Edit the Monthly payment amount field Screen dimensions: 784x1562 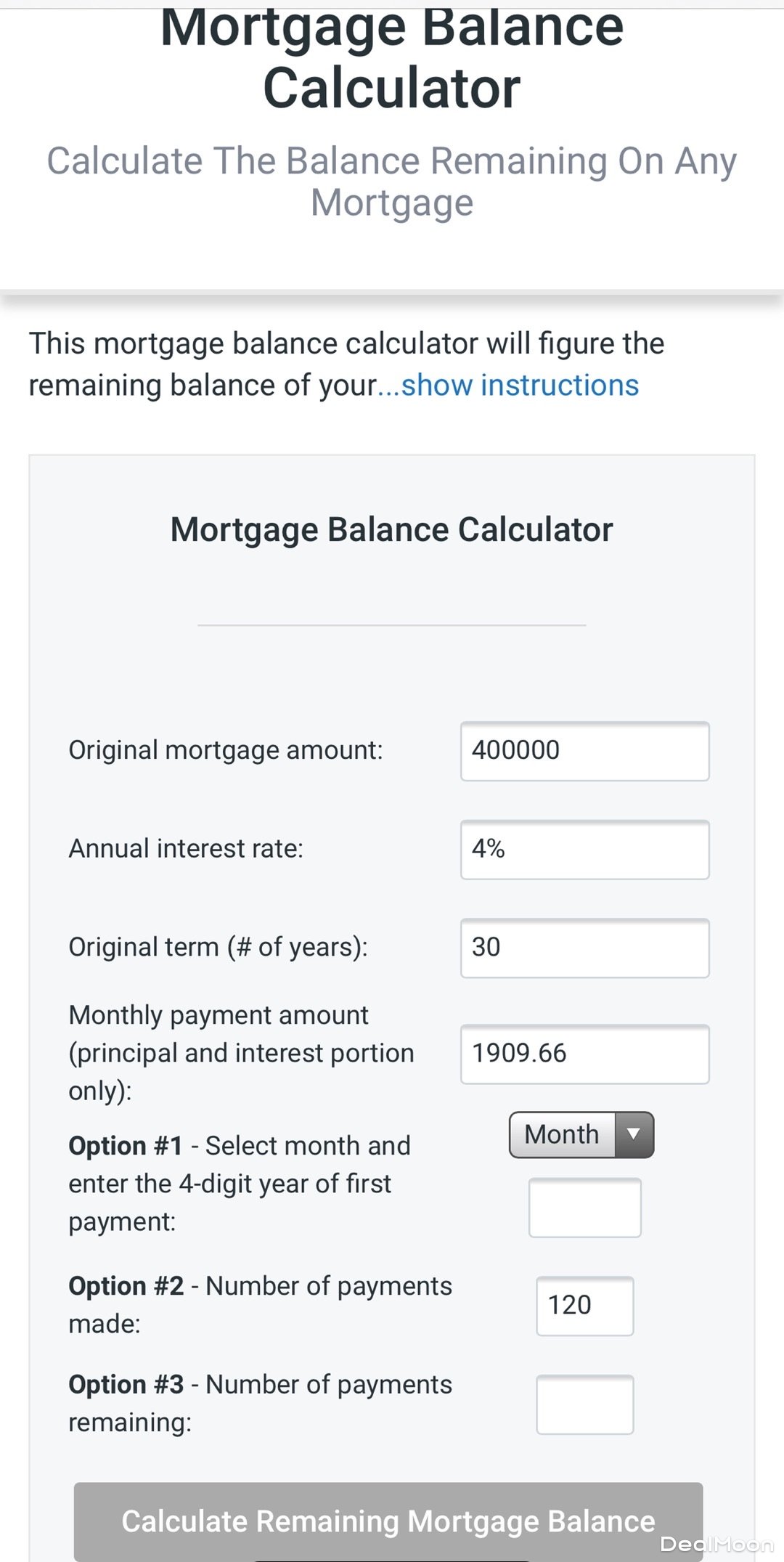click(x=584, y=1054)
